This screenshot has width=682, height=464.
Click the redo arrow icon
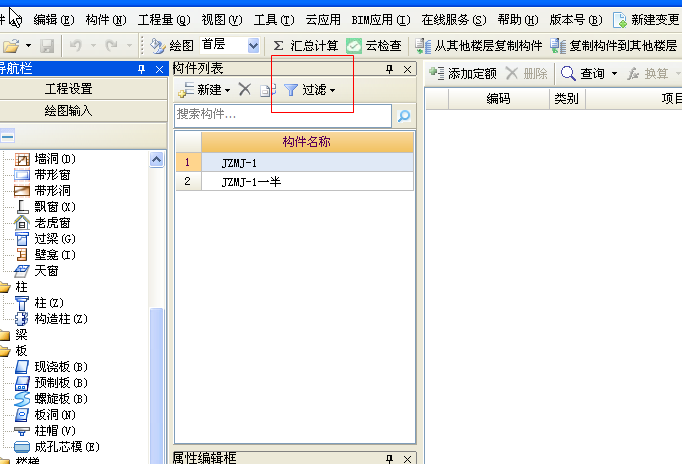111,45
